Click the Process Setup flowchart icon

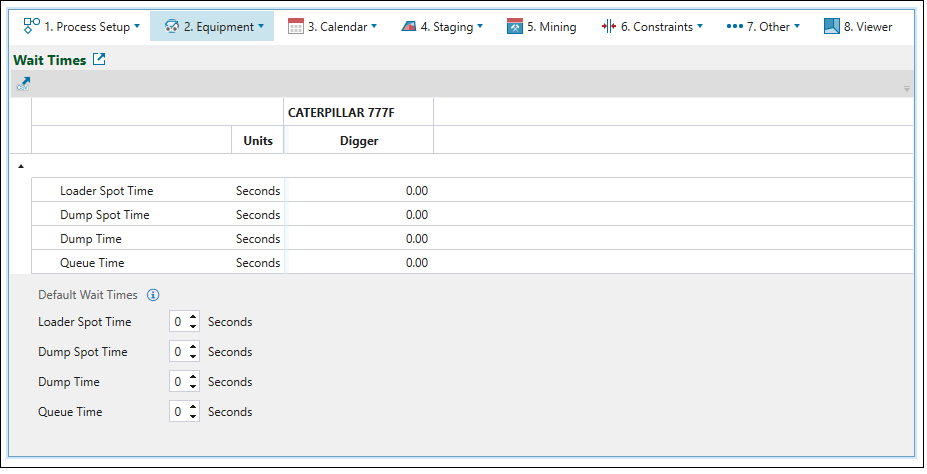coord(31,26)
